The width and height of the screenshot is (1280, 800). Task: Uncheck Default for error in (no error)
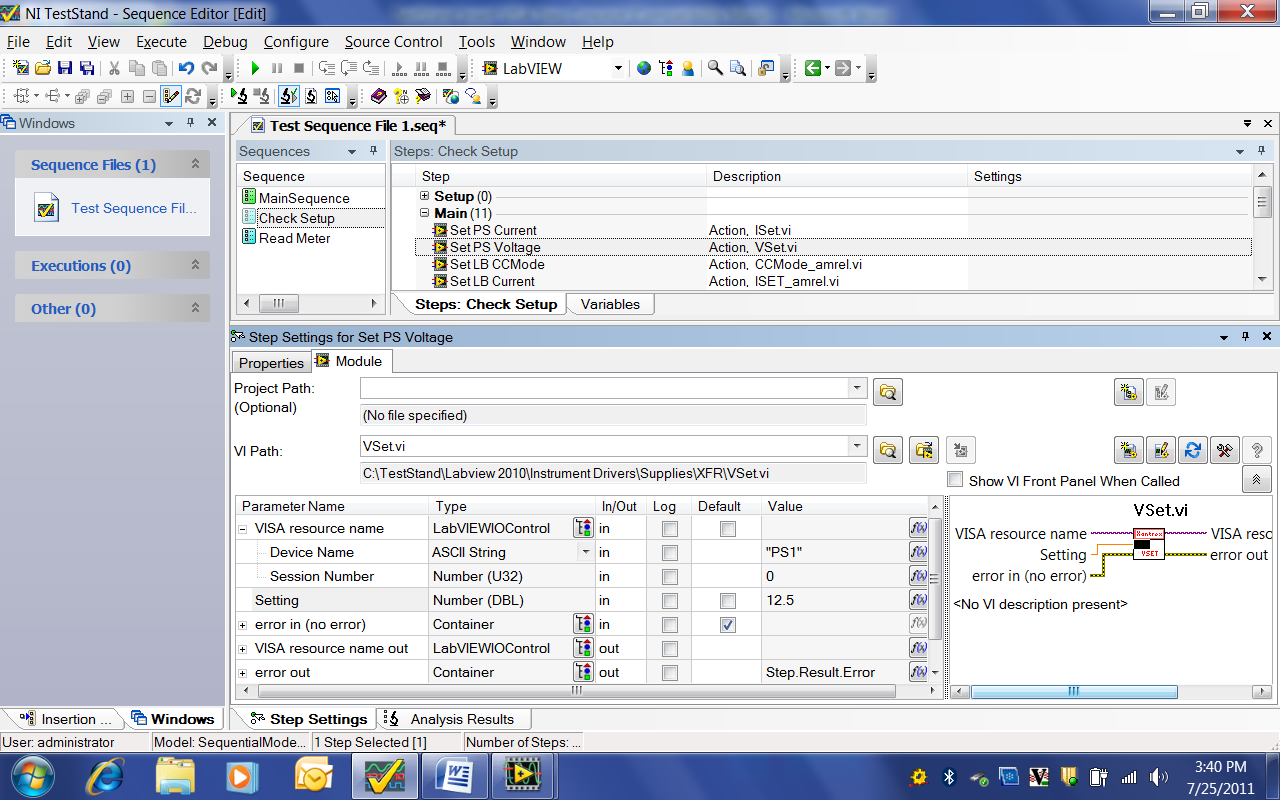click(728, 625)
